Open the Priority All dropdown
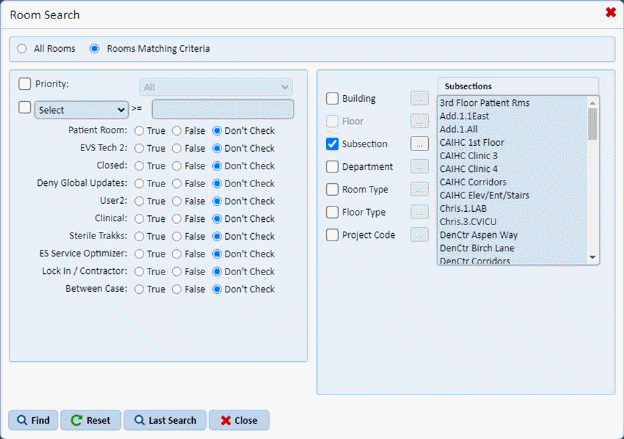 click(x=216, y=87)
